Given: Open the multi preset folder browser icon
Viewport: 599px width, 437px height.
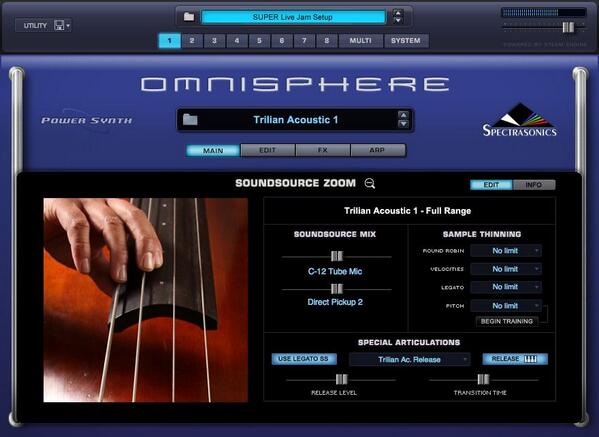Looking at the screenshot, I should 189,17.
